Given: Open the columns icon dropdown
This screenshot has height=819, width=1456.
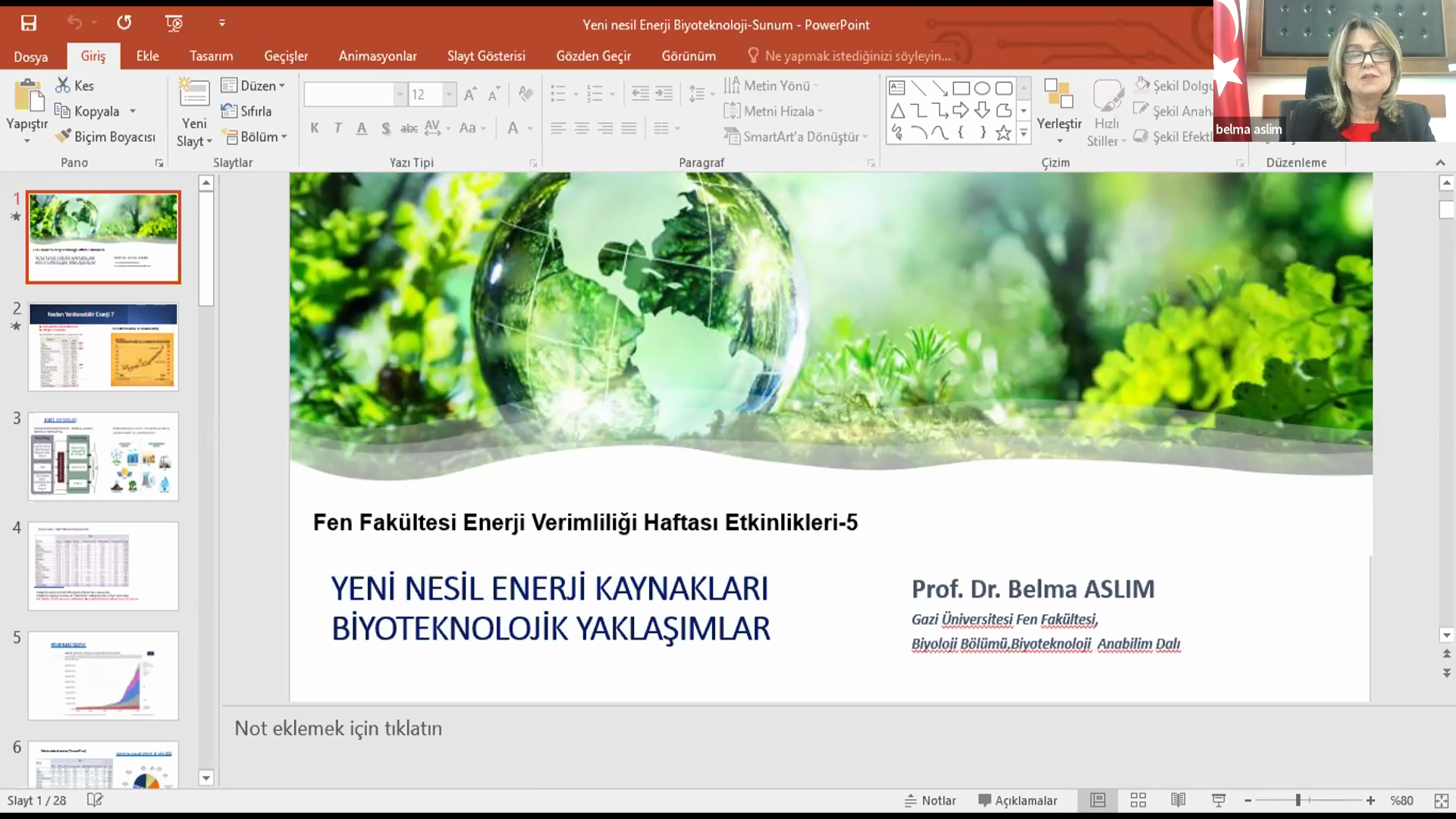Looking at the screenshot, I should click(667, 128).
